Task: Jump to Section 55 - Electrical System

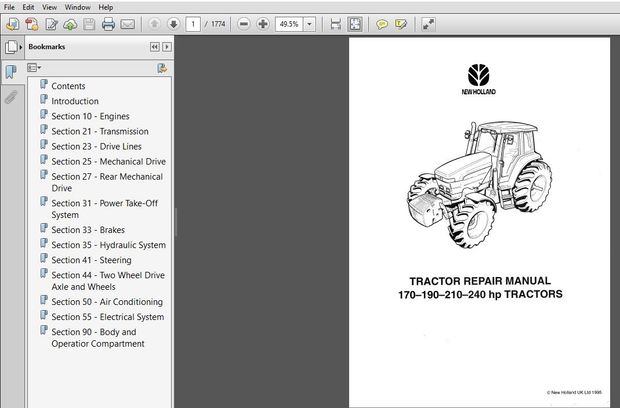Action: (x=107, y=317)
